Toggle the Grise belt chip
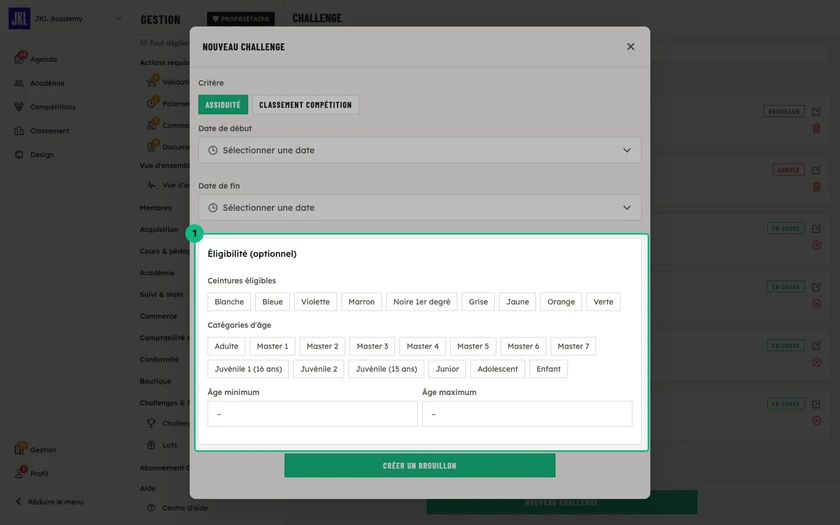This screenshot has width=840, height=525. (x=478, y=302)
